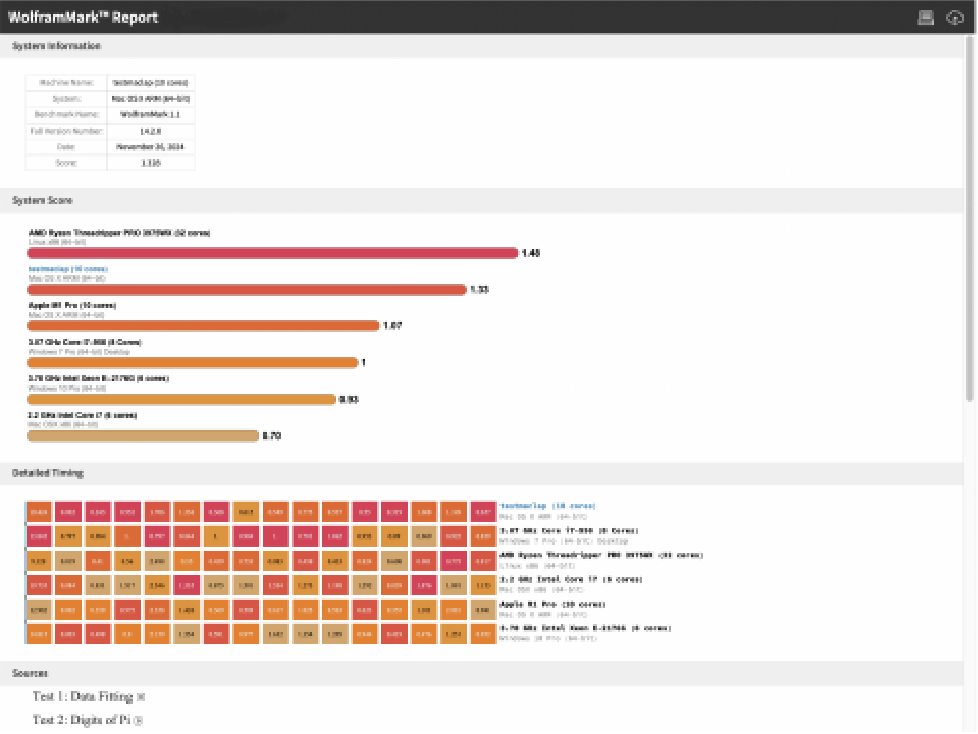Click the testmaclap 1.33 score bar
This screenshot has width=978, height=734.
[247, 289]
